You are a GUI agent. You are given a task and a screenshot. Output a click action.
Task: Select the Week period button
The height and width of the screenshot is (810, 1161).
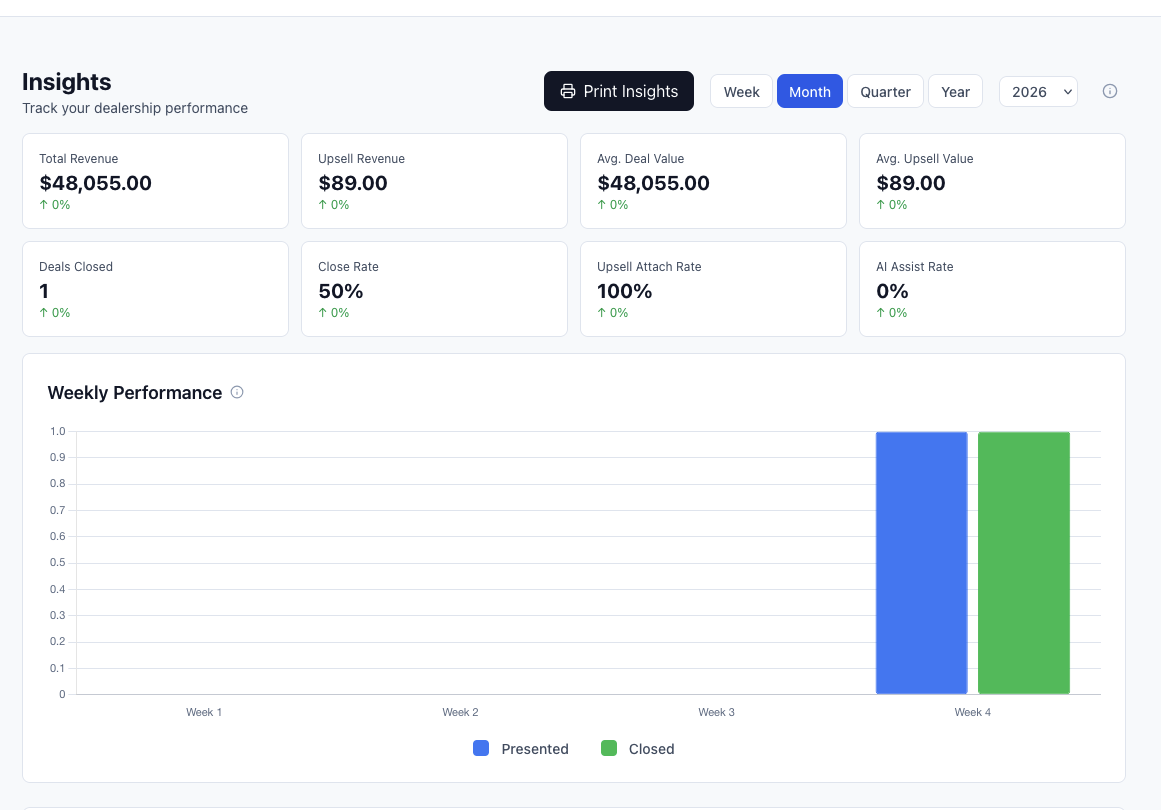[x=741, y=91]
